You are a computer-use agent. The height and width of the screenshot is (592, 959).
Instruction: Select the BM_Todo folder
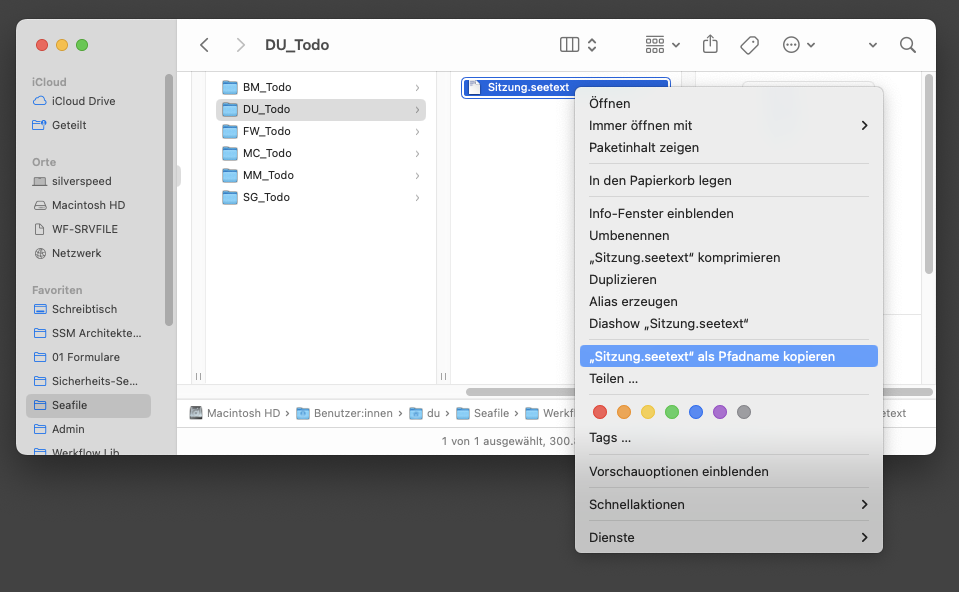tap(266, 87)
